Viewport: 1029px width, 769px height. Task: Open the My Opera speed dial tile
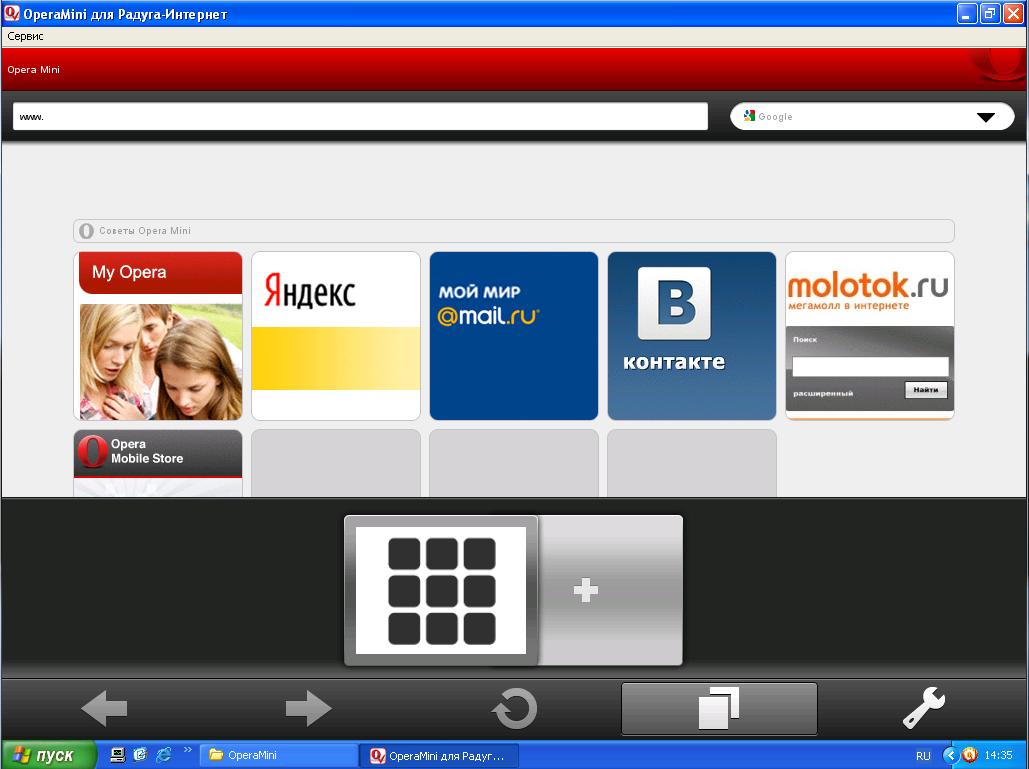(158, 336)
